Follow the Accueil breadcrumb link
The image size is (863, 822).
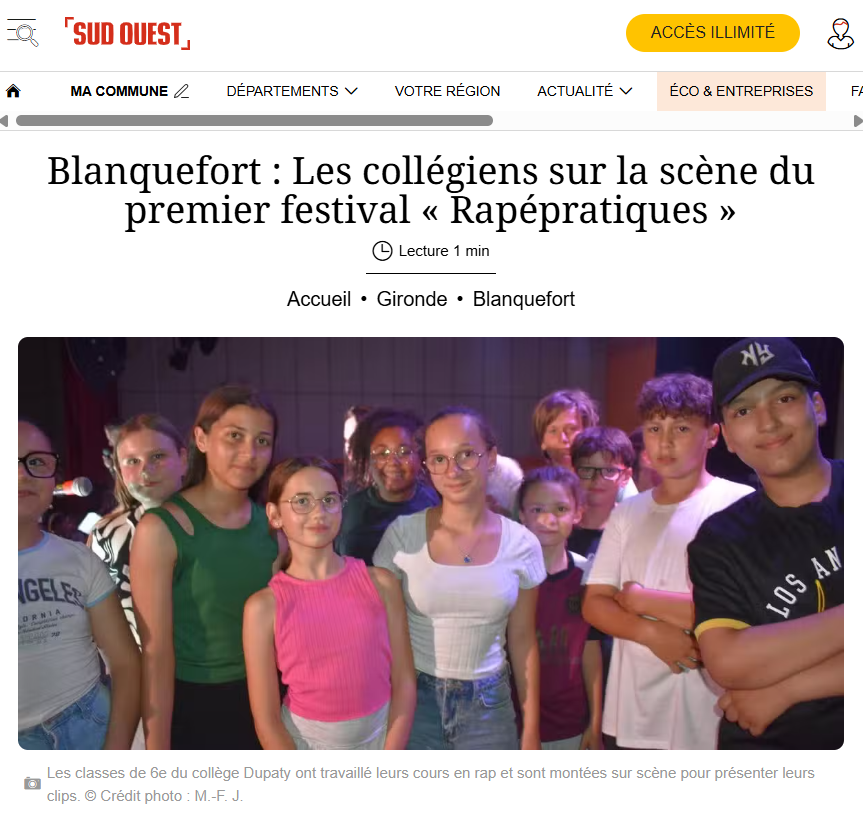click(x=319, y=299)
